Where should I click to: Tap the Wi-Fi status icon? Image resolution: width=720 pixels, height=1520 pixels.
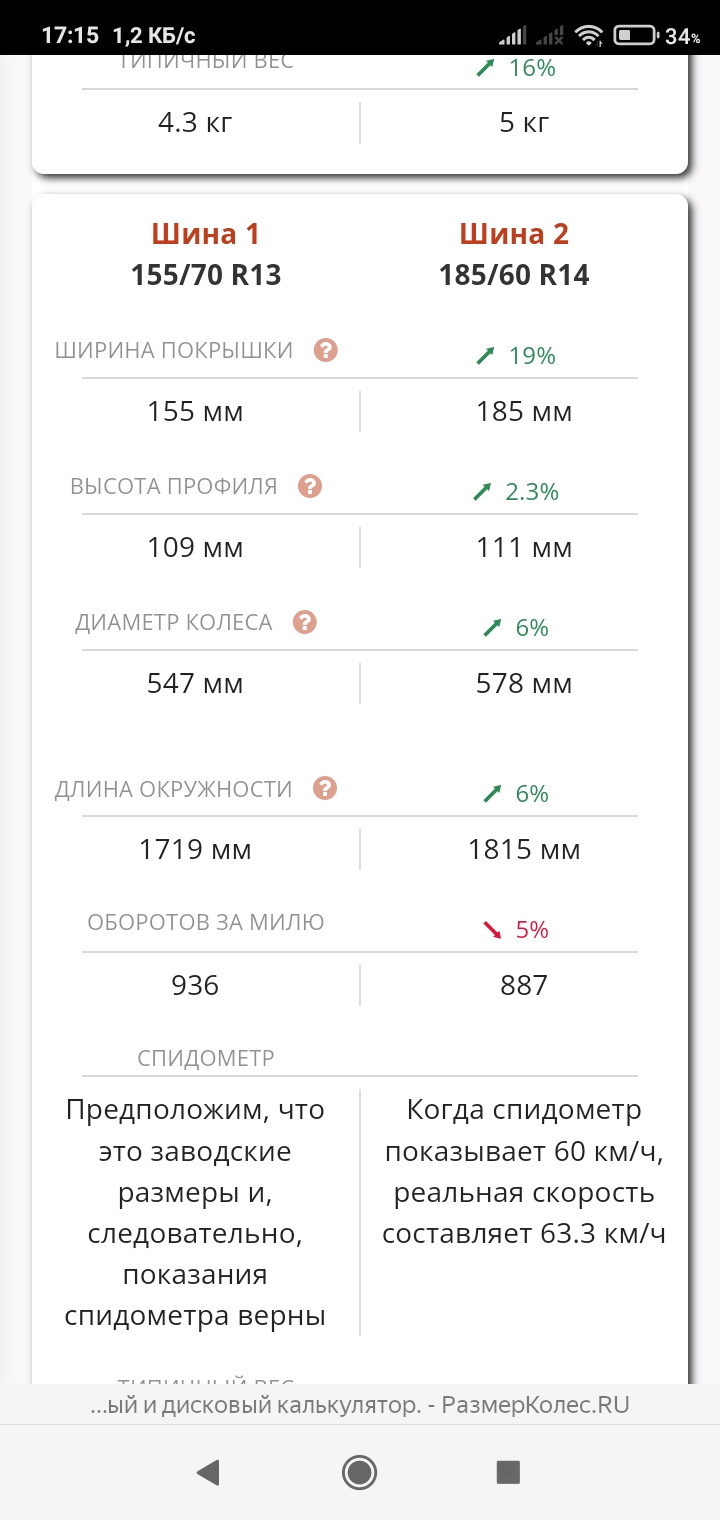pyautogui.click(x=590, y=36)
